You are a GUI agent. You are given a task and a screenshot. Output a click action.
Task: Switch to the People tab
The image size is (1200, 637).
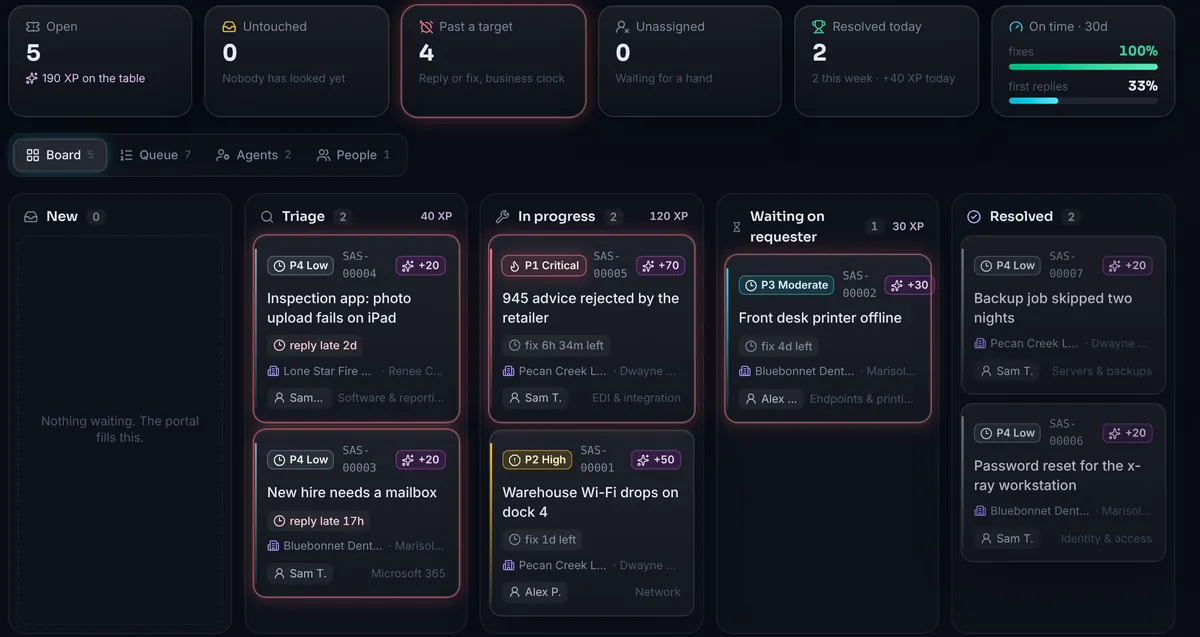(353, 155)
